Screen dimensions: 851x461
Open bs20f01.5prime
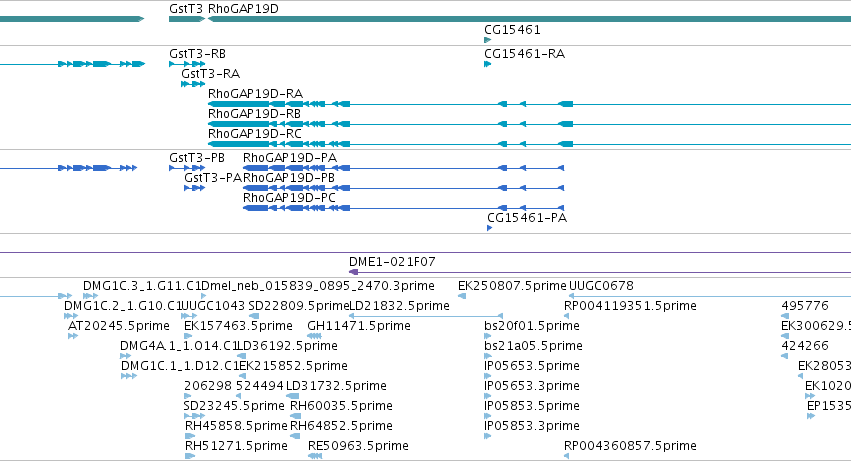point(532,326)
